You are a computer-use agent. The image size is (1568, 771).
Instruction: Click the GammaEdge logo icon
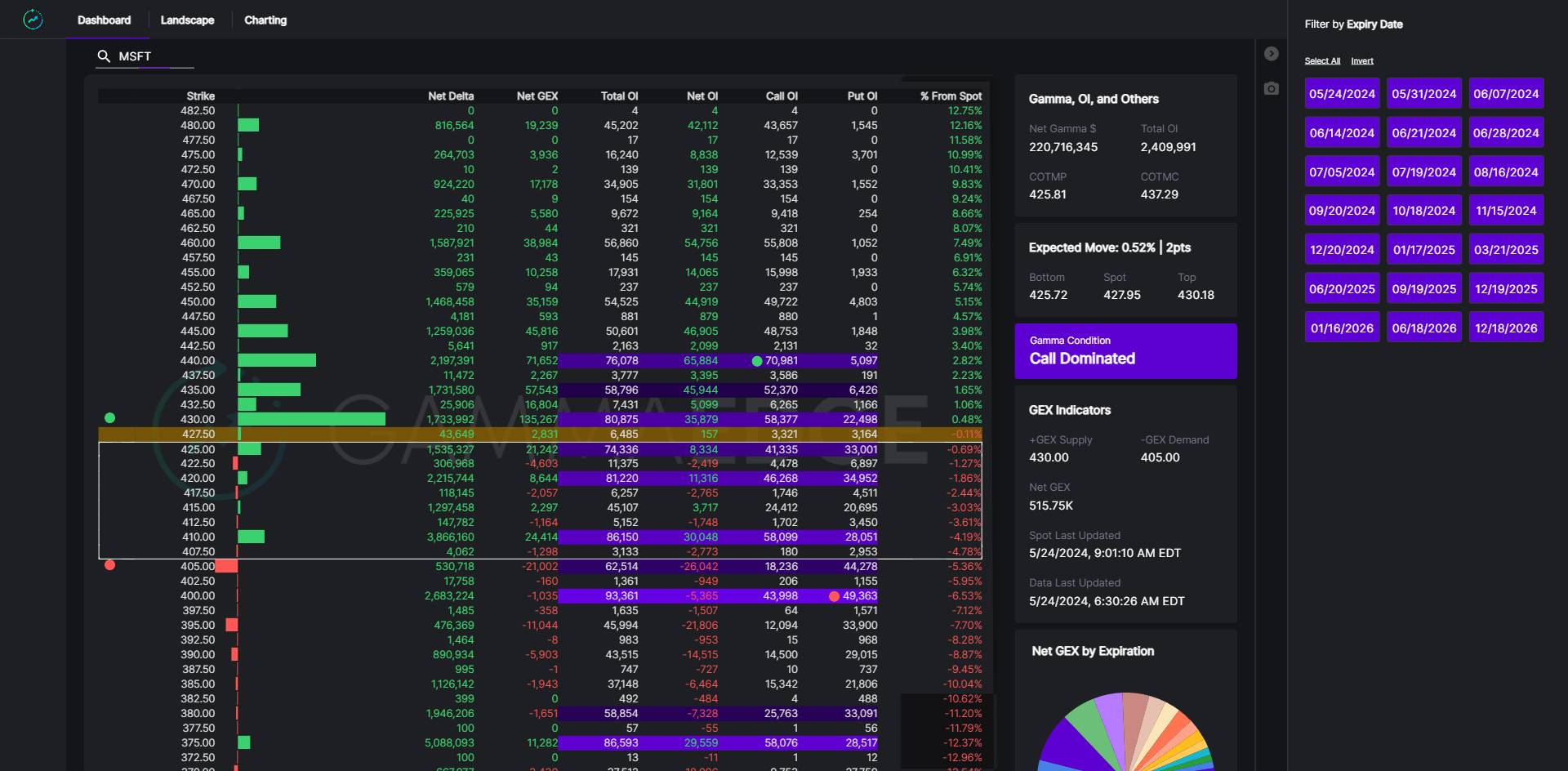33,20
